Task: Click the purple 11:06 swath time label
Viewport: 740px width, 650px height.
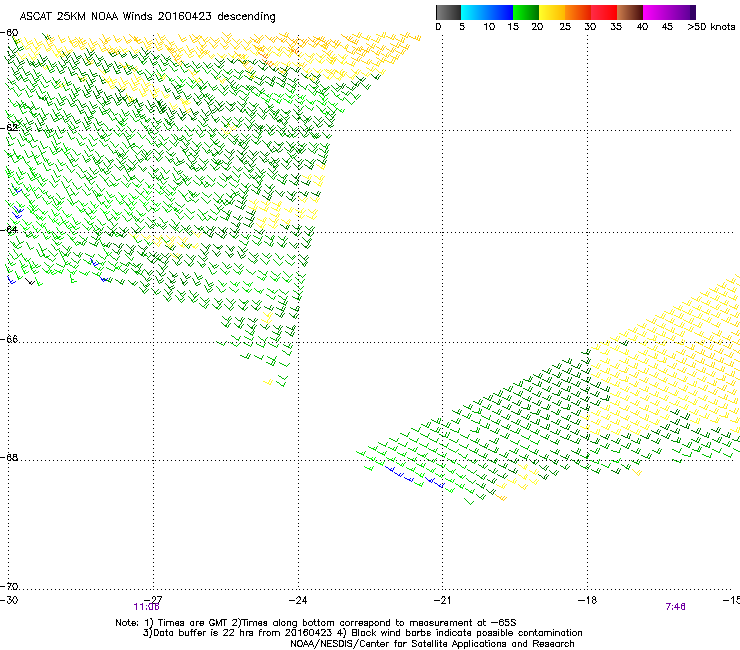Action: point(146,607)
